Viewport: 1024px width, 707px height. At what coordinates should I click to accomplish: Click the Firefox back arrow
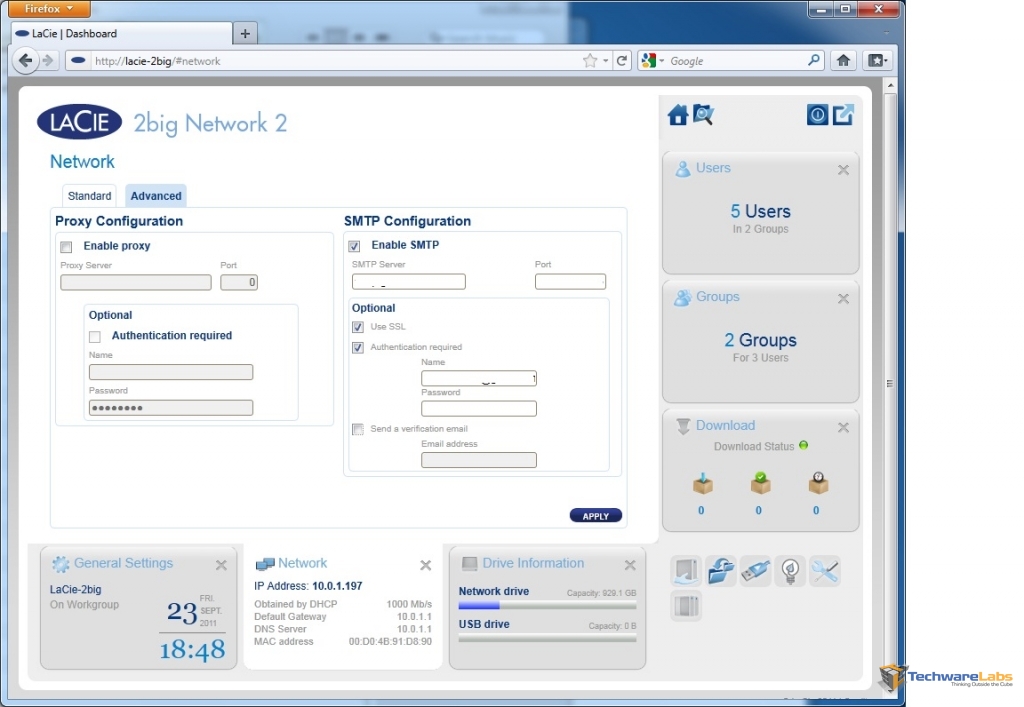click(x=25, y=61)
